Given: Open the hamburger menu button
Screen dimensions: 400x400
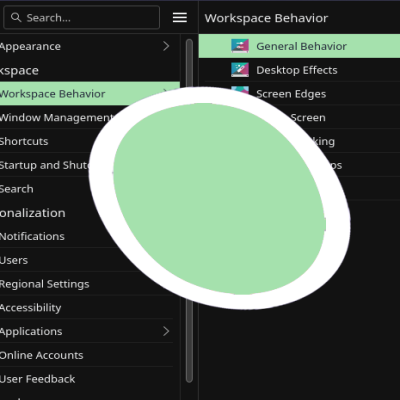Looking at the screenshot, I should point(180,18).
